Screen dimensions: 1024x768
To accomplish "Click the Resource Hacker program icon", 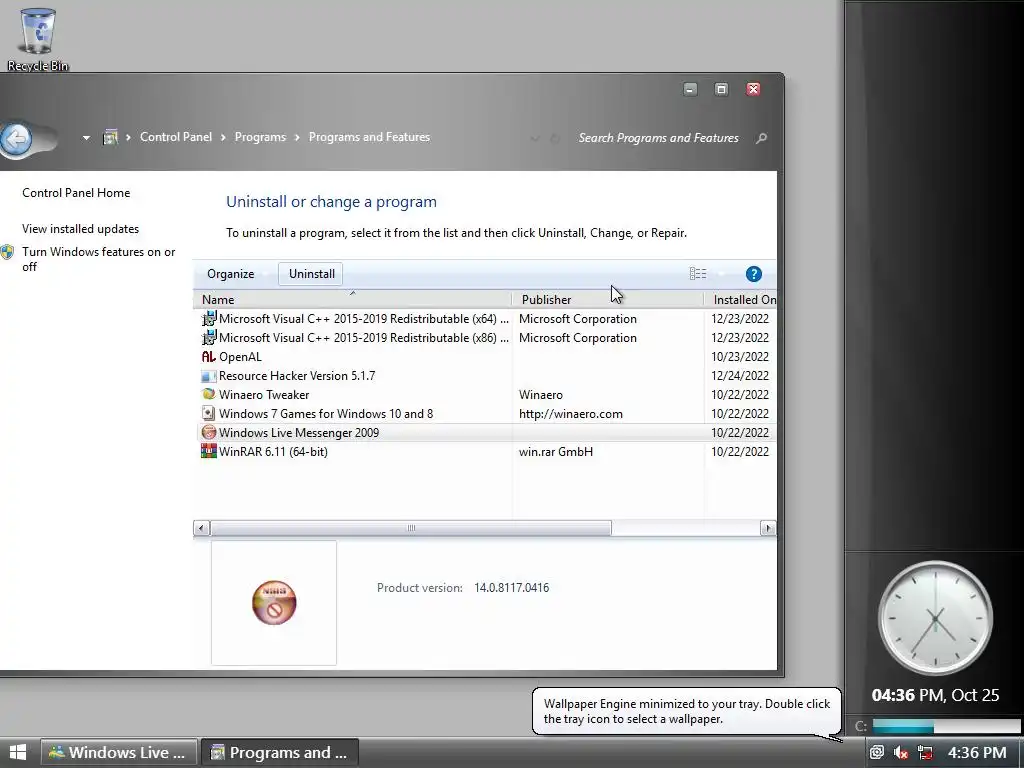I will (208, 376).
